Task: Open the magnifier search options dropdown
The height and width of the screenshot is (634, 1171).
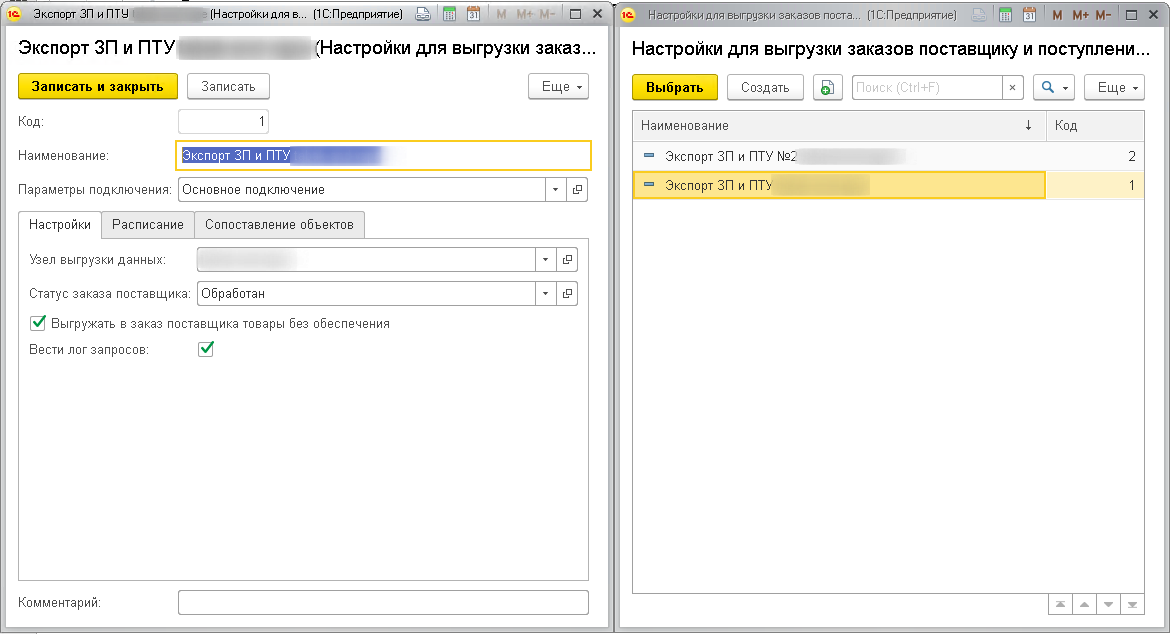Action: pyautogui.click(x=1054, y=88)
